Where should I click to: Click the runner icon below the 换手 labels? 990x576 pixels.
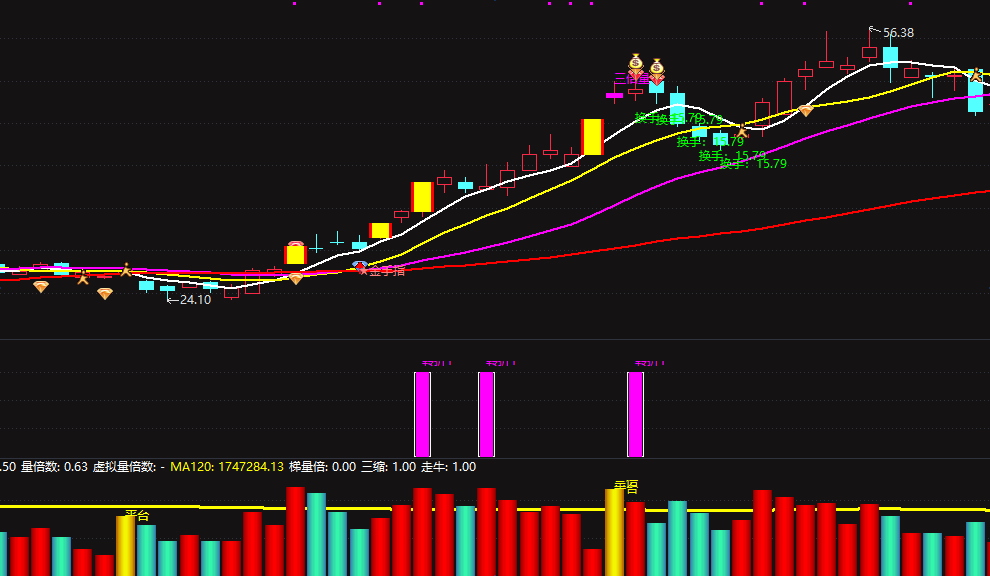tap(741, 131)
